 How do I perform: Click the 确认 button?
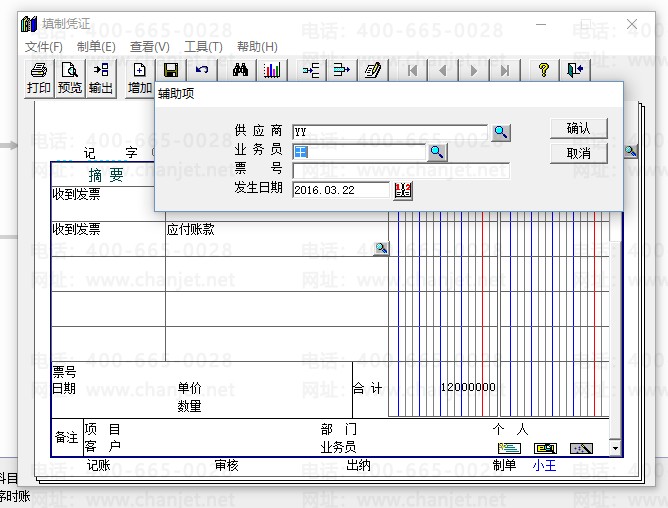point(579,128)
